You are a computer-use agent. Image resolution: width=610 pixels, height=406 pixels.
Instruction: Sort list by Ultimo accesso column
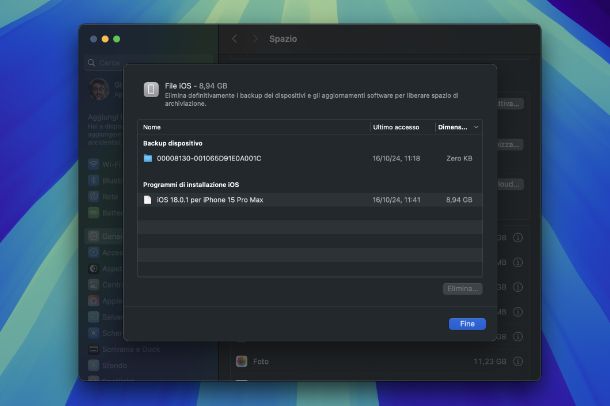pos(396,127)
